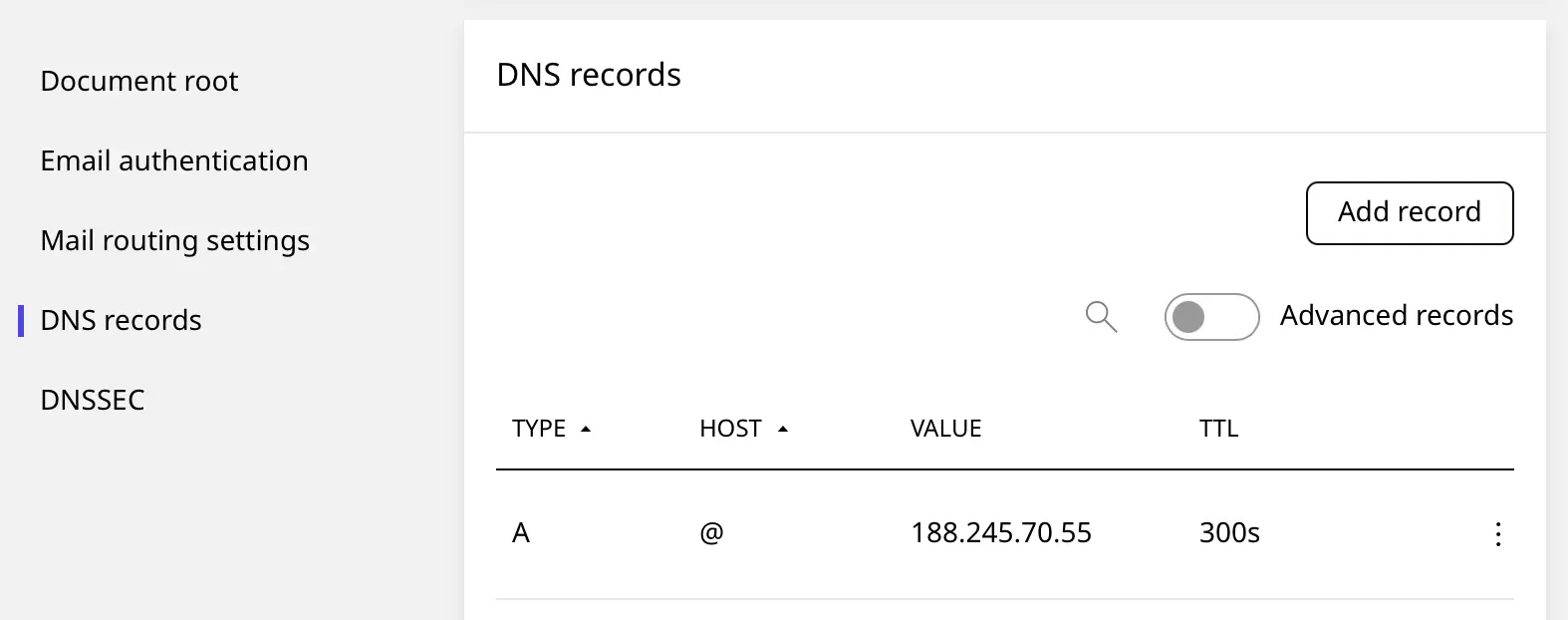Viewport: 1568px width, 620px height.
Task: Click the Add record button
Action: [x=1409, y=212]
